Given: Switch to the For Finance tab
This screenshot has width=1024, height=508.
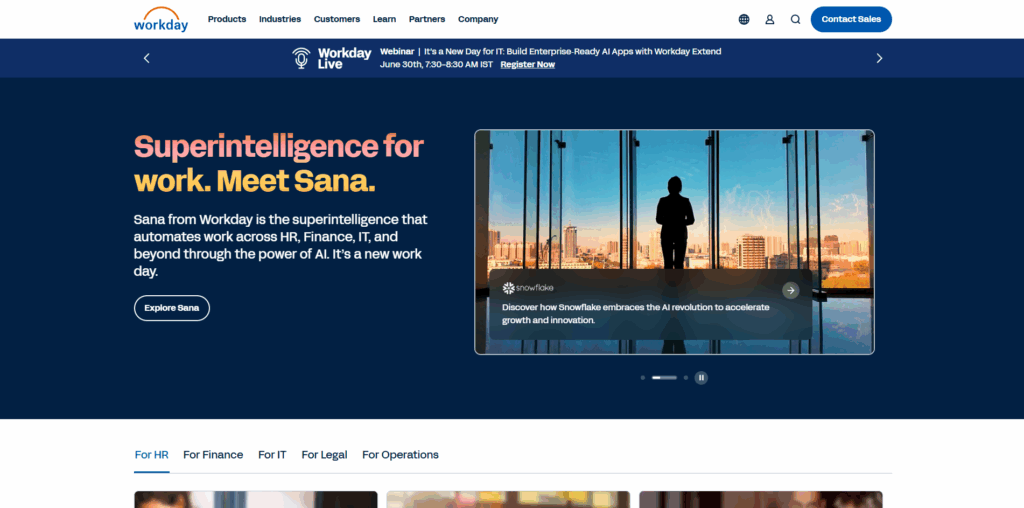Looking at the screenshot, I should tap(213, 454).
